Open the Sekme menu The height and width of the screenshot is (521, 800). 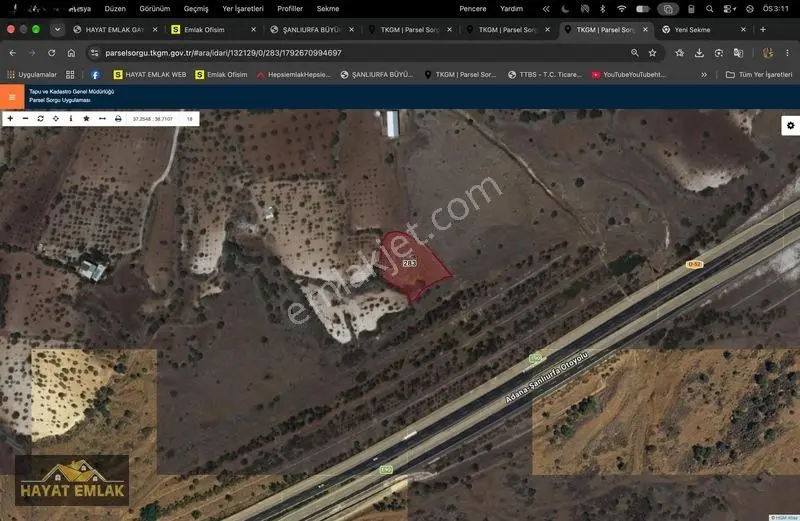pyautogui.click(x=328, y=9)
